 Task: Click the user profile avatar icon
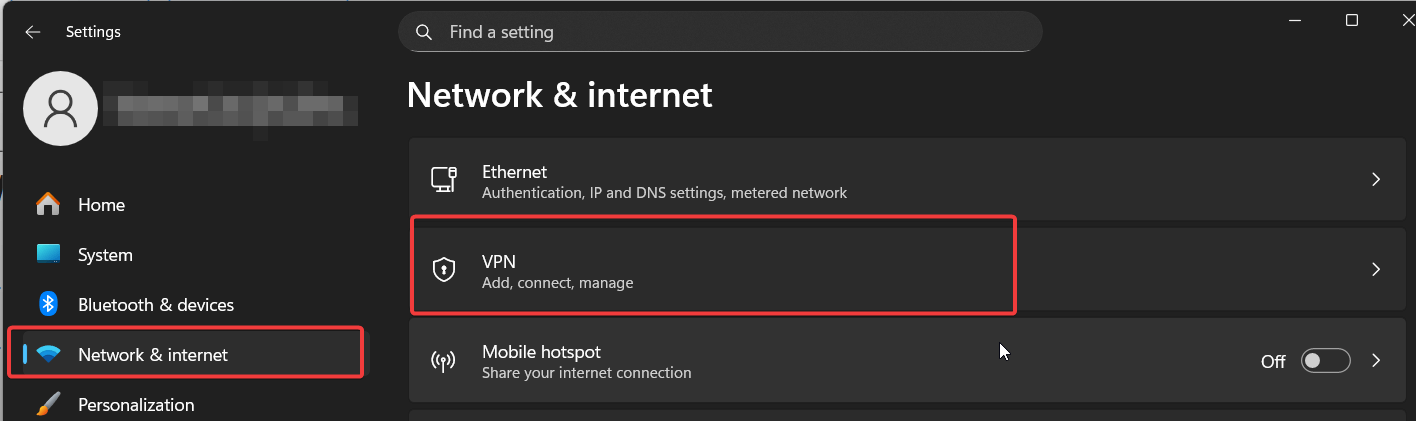(x=60, y=108)
